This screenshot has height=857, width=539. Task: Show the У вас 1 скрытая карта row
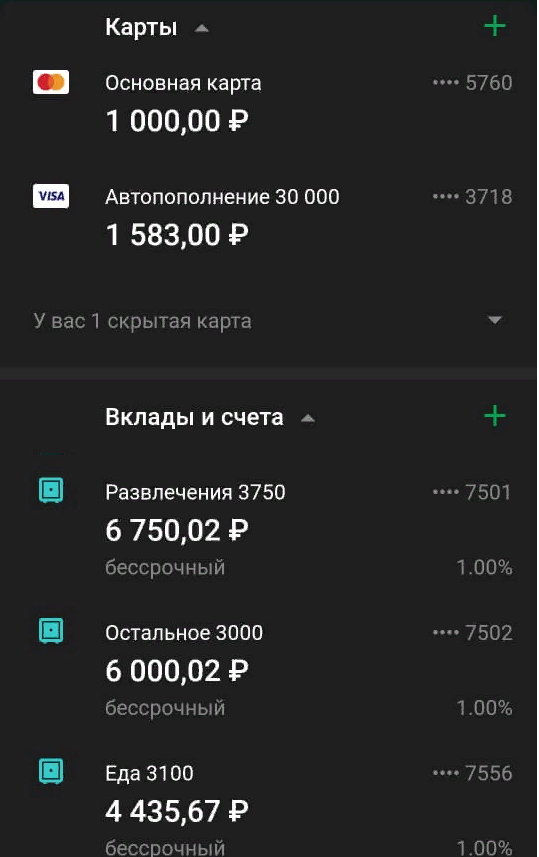coord(270,321)
